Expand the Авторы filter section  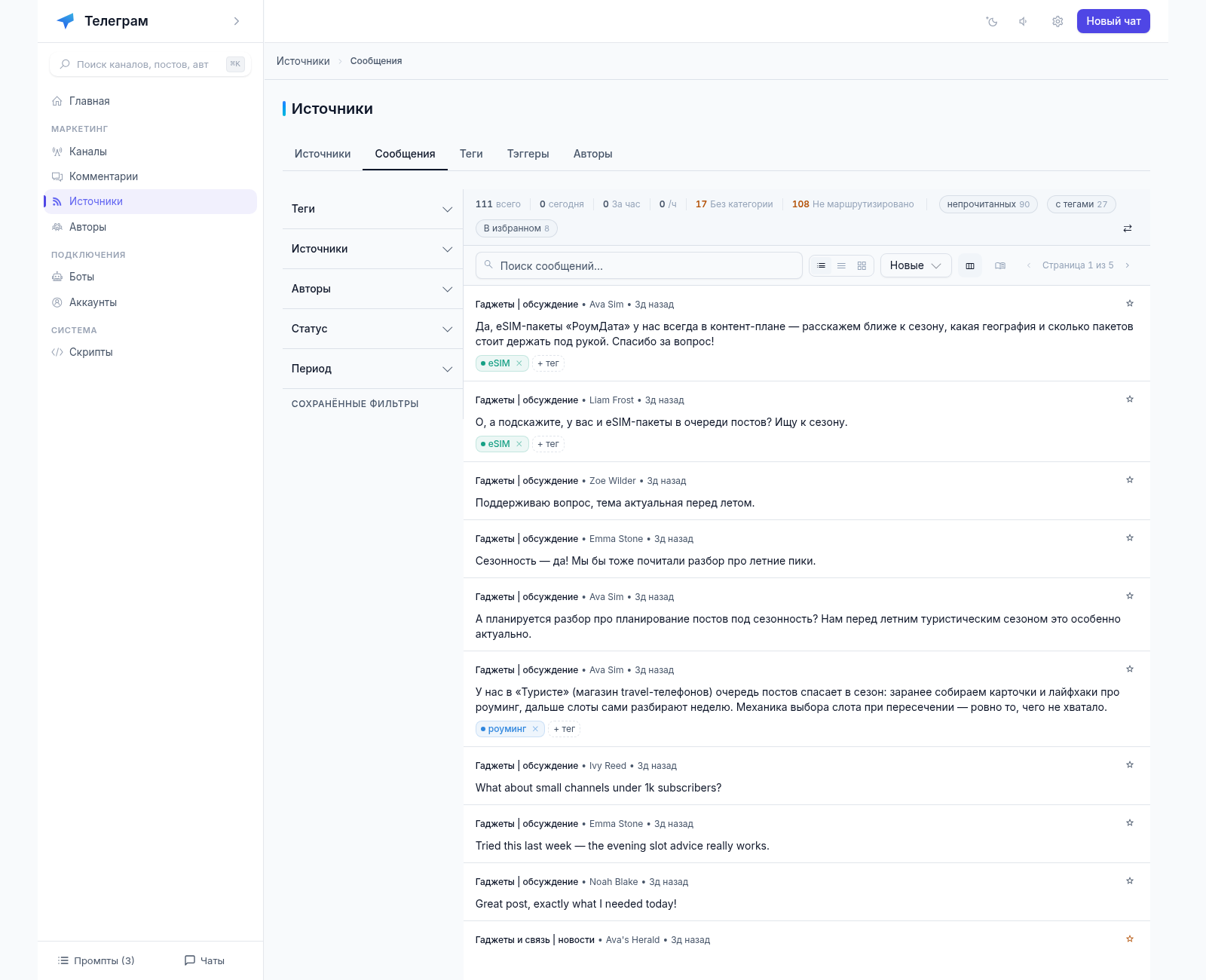372,289
